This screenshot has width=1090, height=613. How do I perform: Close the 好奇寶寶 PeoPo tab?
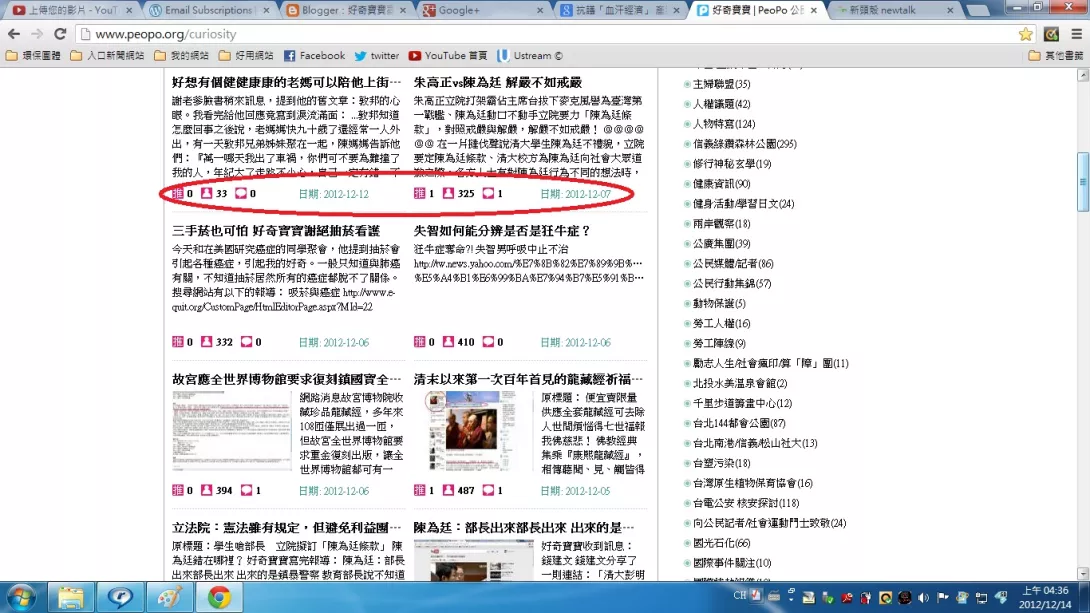(x=813, y=10)
